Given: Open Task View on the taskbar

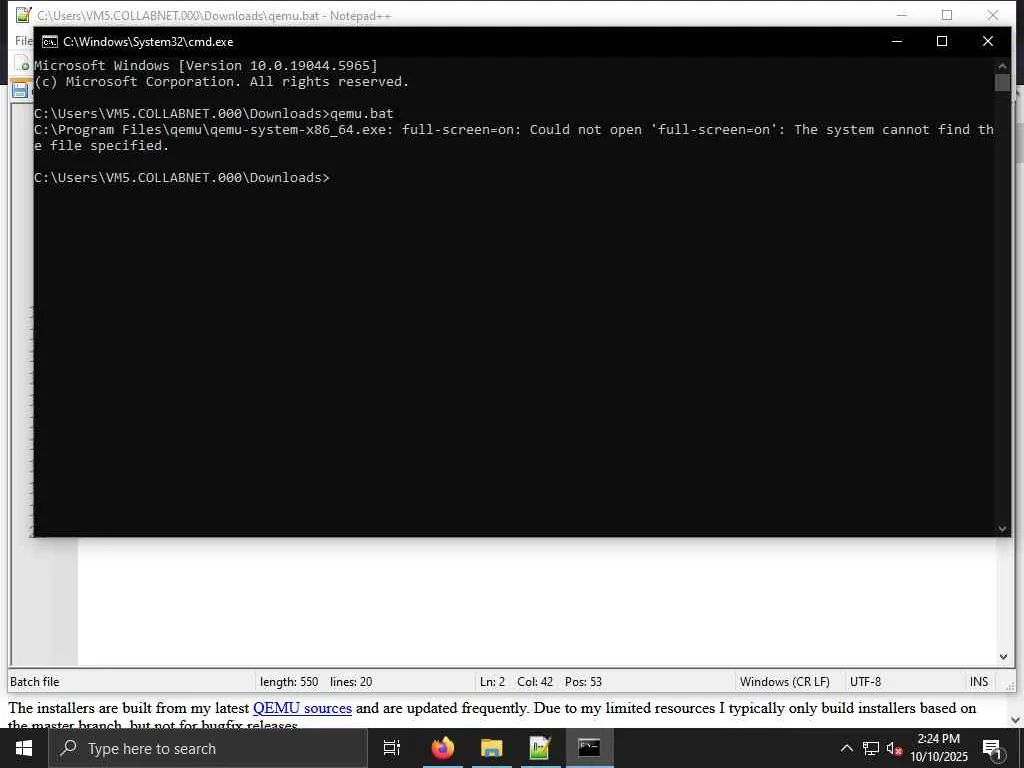Looking at the screenshot, I should pyautogui.click(x=391, y=748).
